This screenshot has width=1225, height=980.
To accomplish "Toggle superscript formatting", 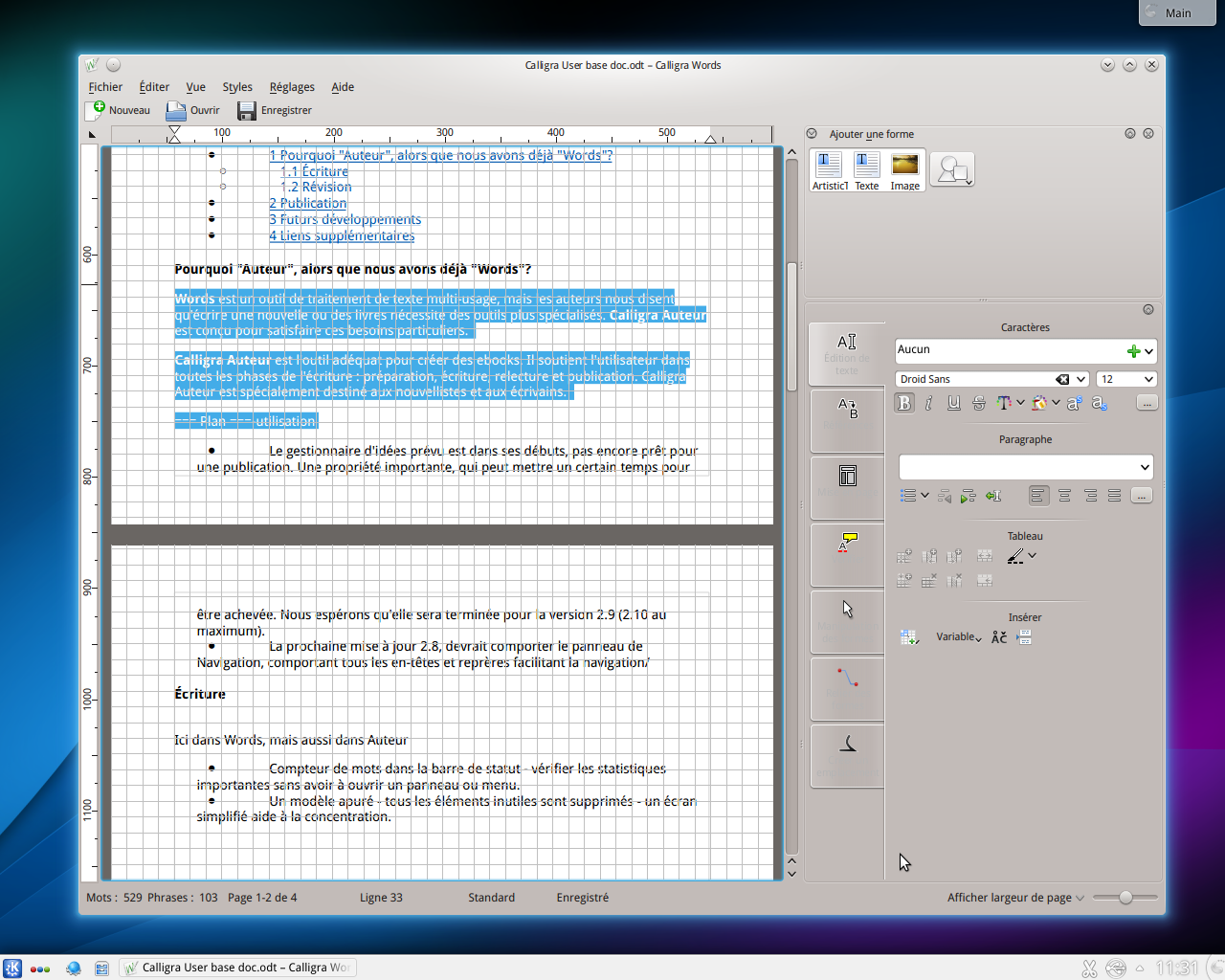I will (x=1074, y=403).
